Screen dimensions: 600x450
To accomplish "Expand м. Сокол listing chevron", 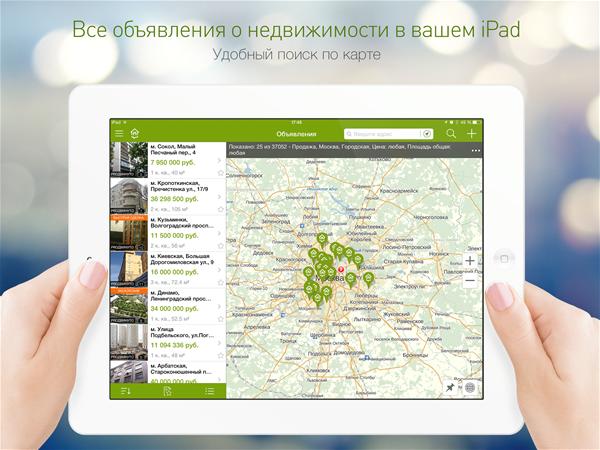I will point(219,161).
